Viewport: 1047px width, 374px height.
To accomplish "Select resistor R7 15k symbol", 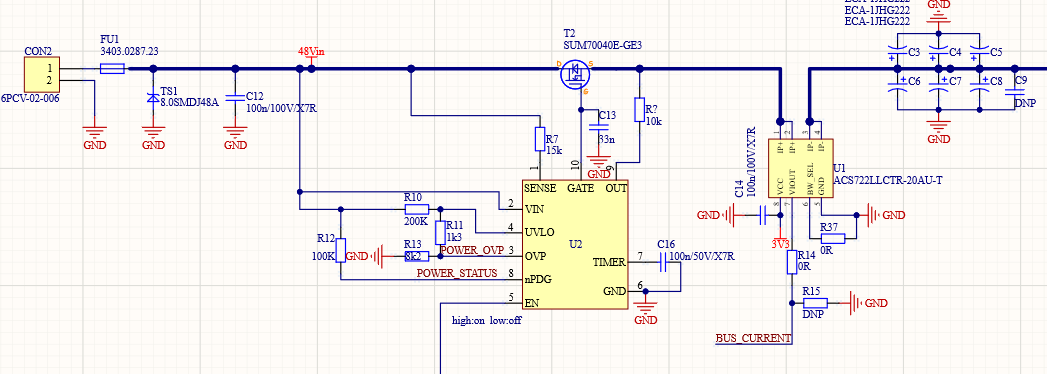I will 540,139.
